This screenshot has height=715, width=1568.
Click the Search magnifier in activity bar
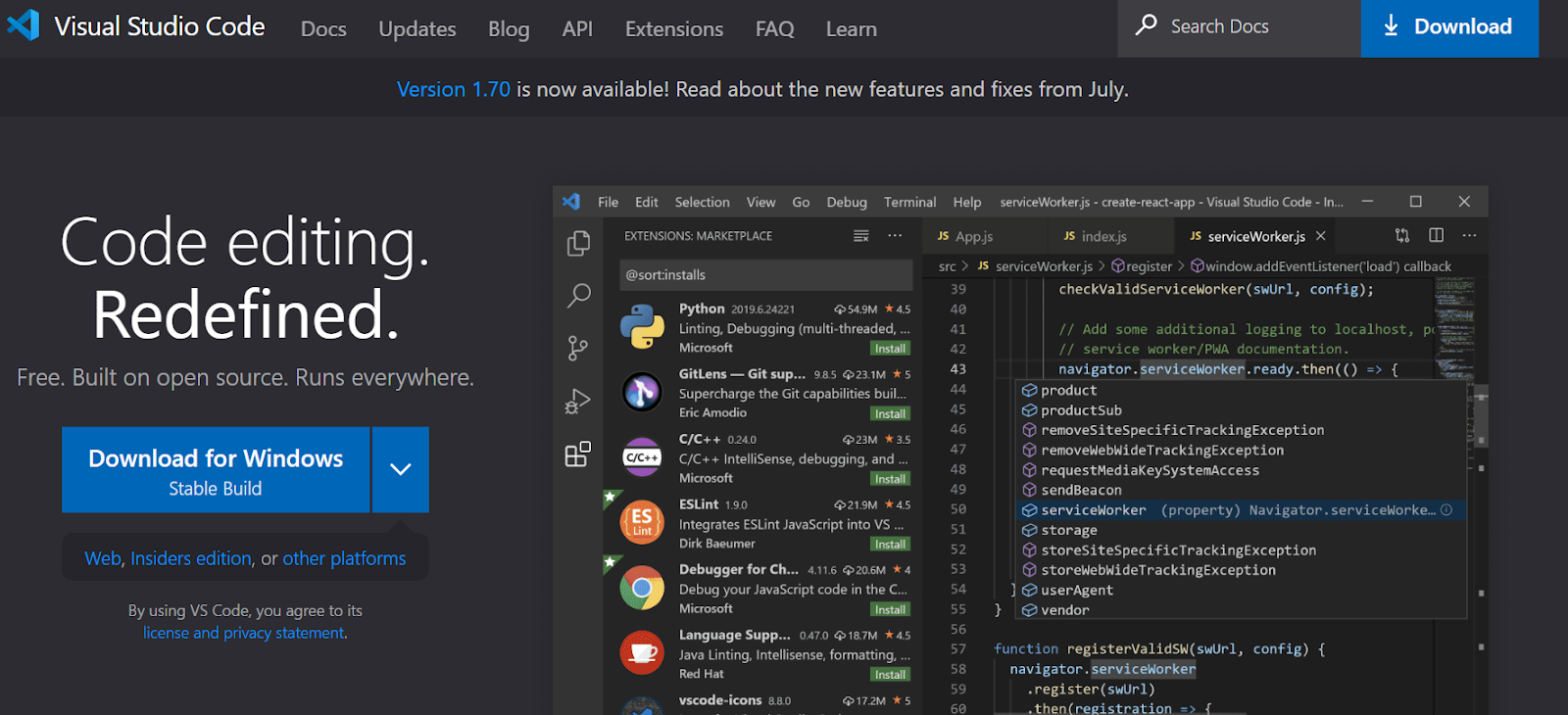(578, 295)
